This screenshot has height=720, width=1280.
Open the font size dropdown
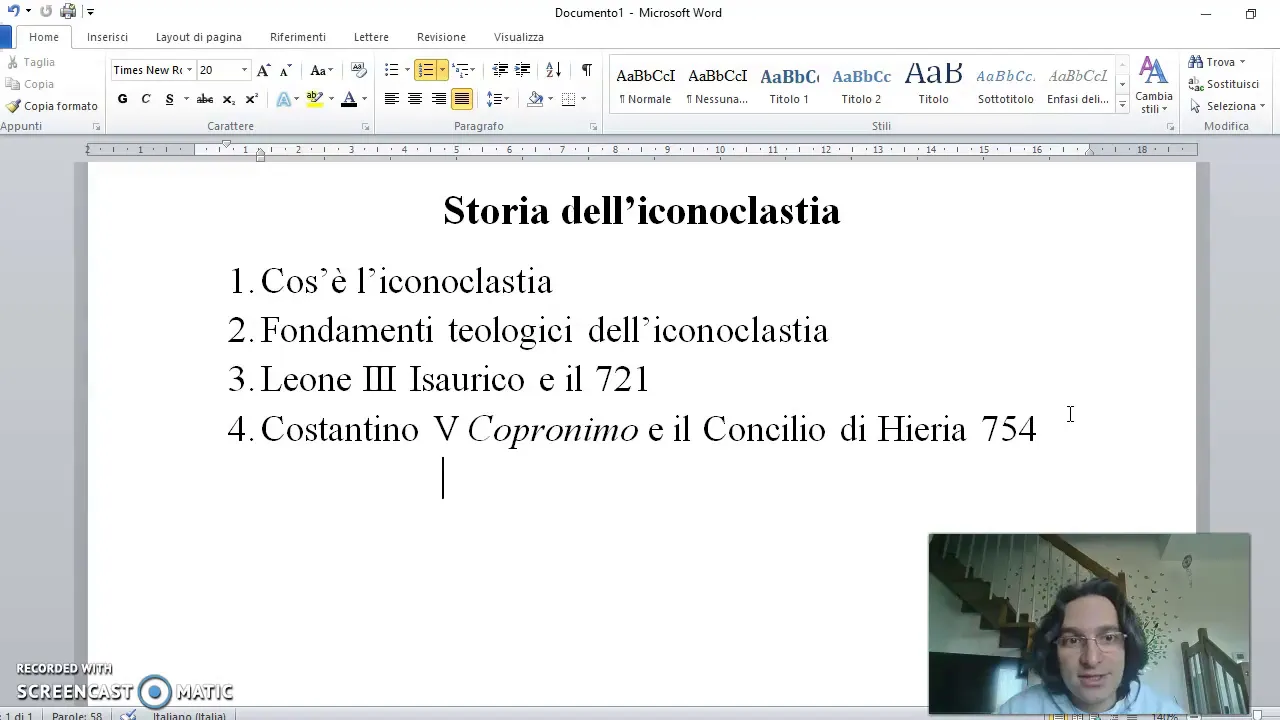click(x=244, y=70)
